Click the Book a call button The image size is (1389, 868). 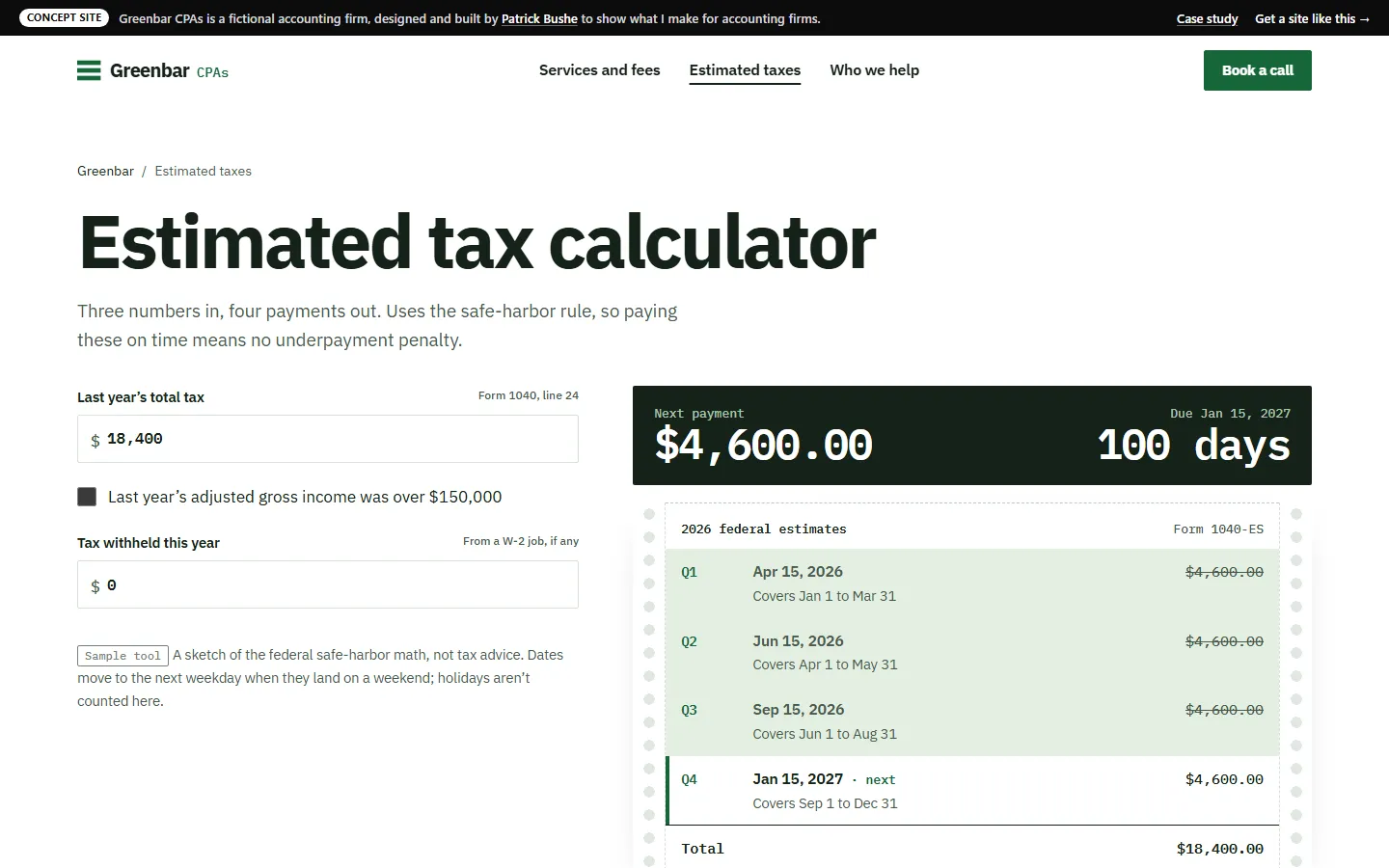[x=1257, y=70]
